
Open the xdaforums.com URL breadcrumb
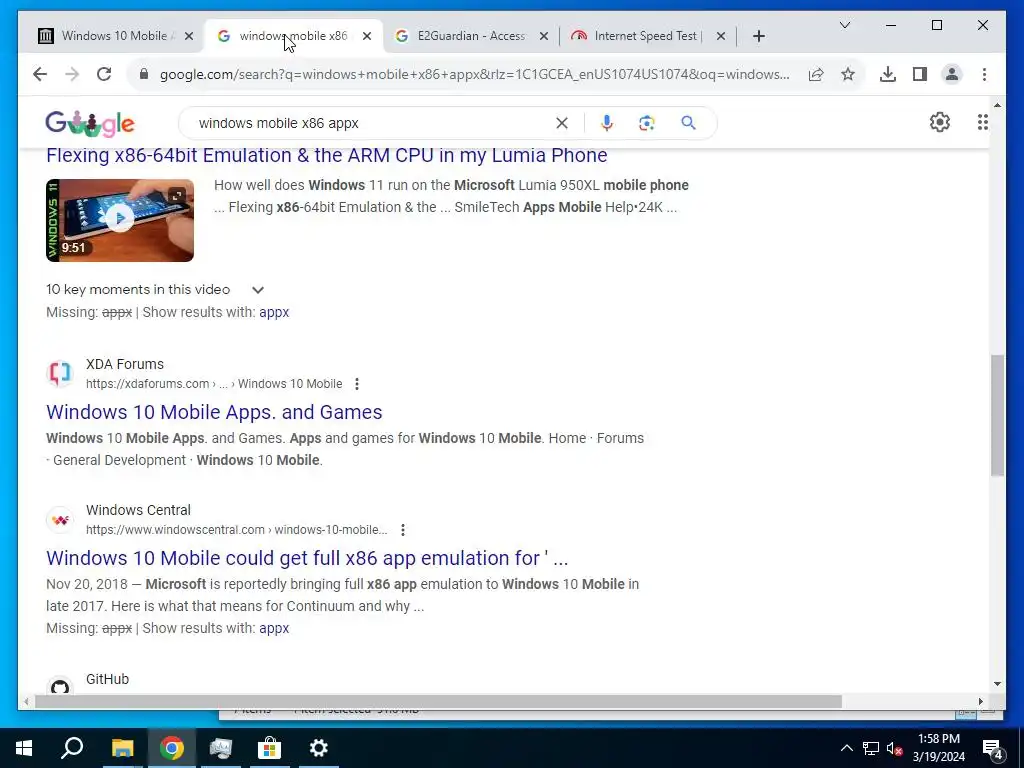click(x=214, y=384)
